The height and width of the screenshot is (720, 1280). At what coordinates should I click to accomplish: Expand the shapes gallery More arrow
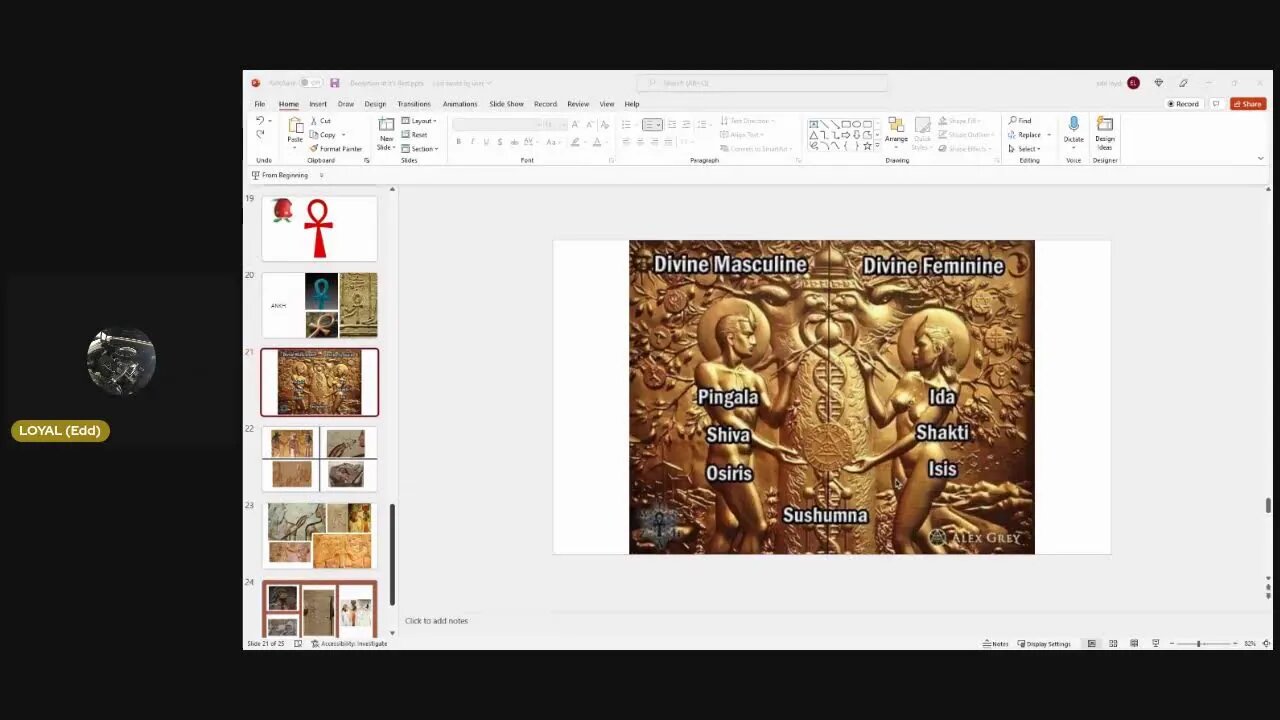click(x=878, y=147)
